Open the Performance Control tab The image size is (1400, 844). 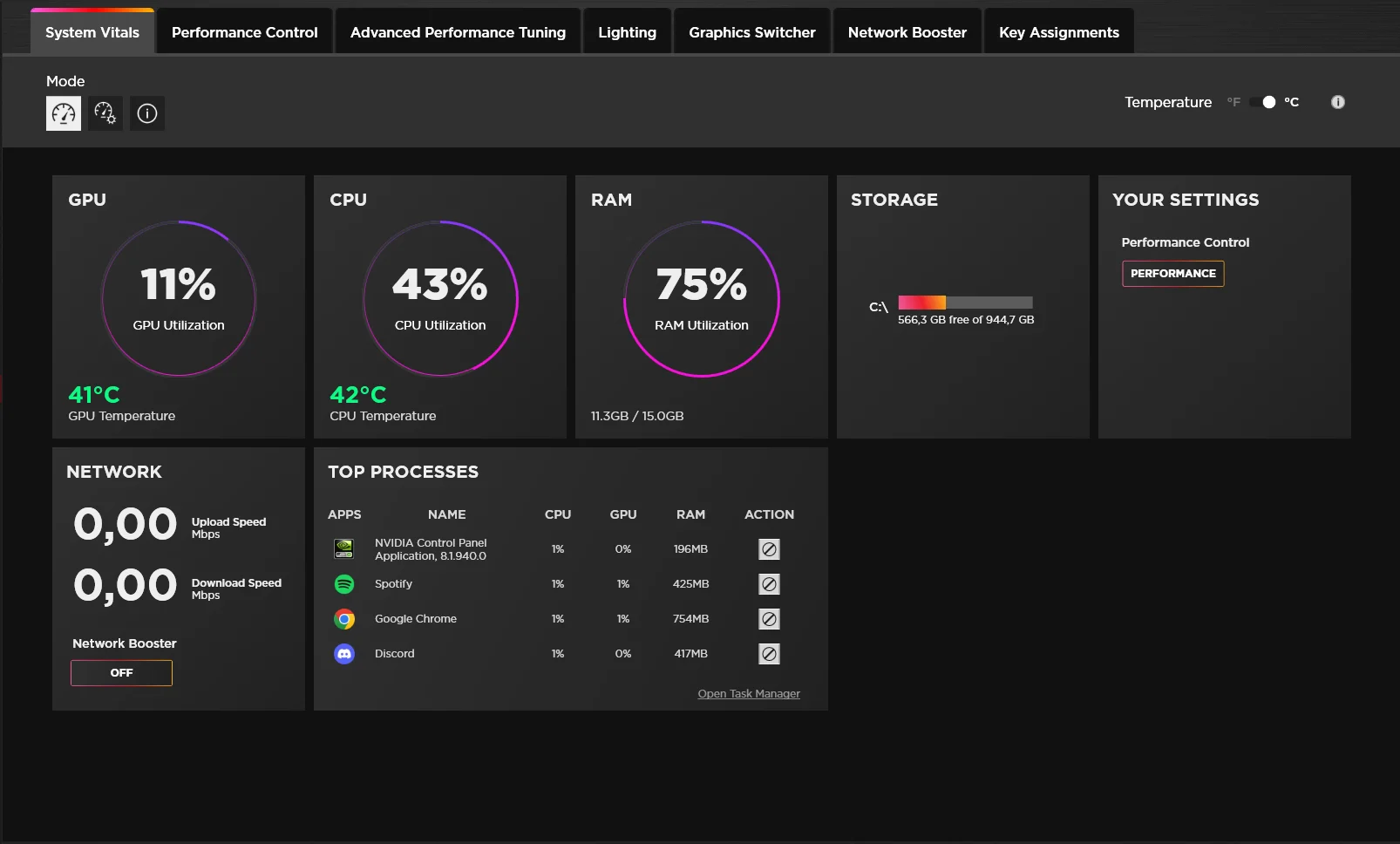tap(245, 32)
